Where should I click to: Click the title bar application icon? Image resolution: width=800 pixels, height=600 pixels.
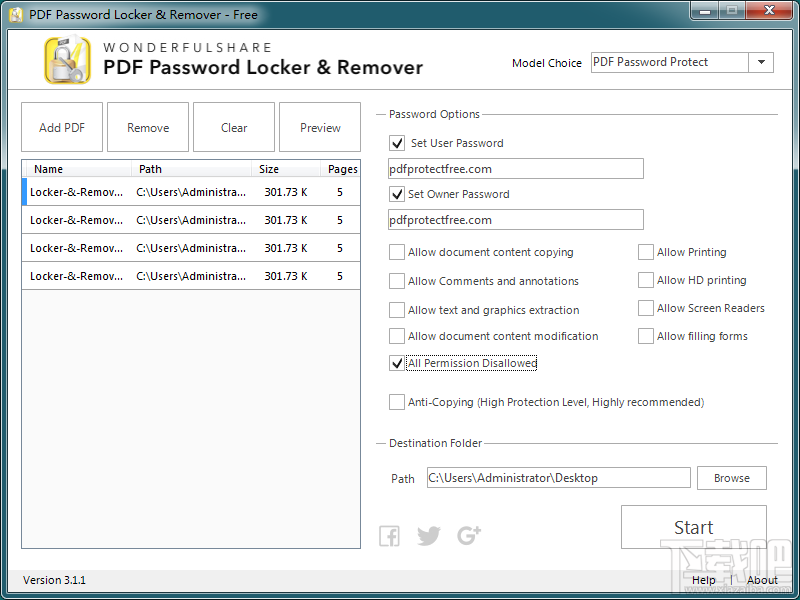pyautogui.click(x=16, y=15)
